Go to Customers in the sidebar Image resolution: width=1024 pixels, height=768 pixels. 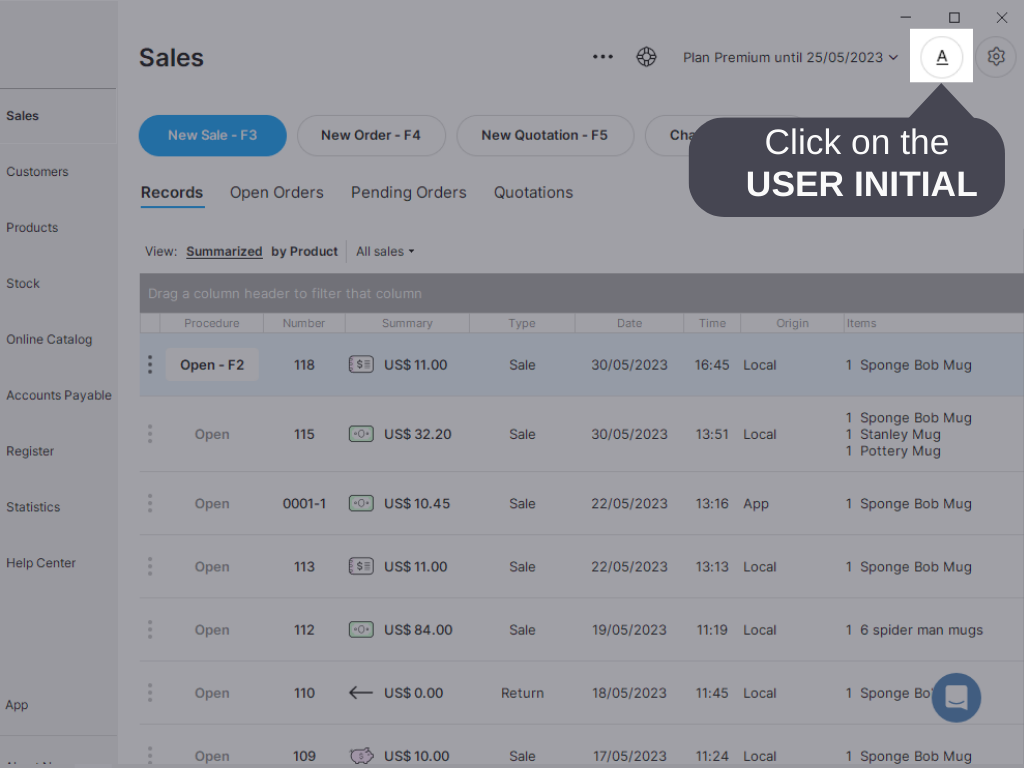37,172
